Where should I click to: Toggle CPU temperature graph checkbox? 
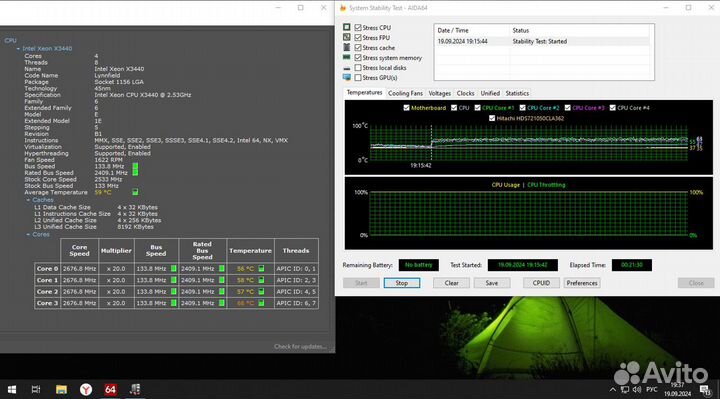[454, 108]
